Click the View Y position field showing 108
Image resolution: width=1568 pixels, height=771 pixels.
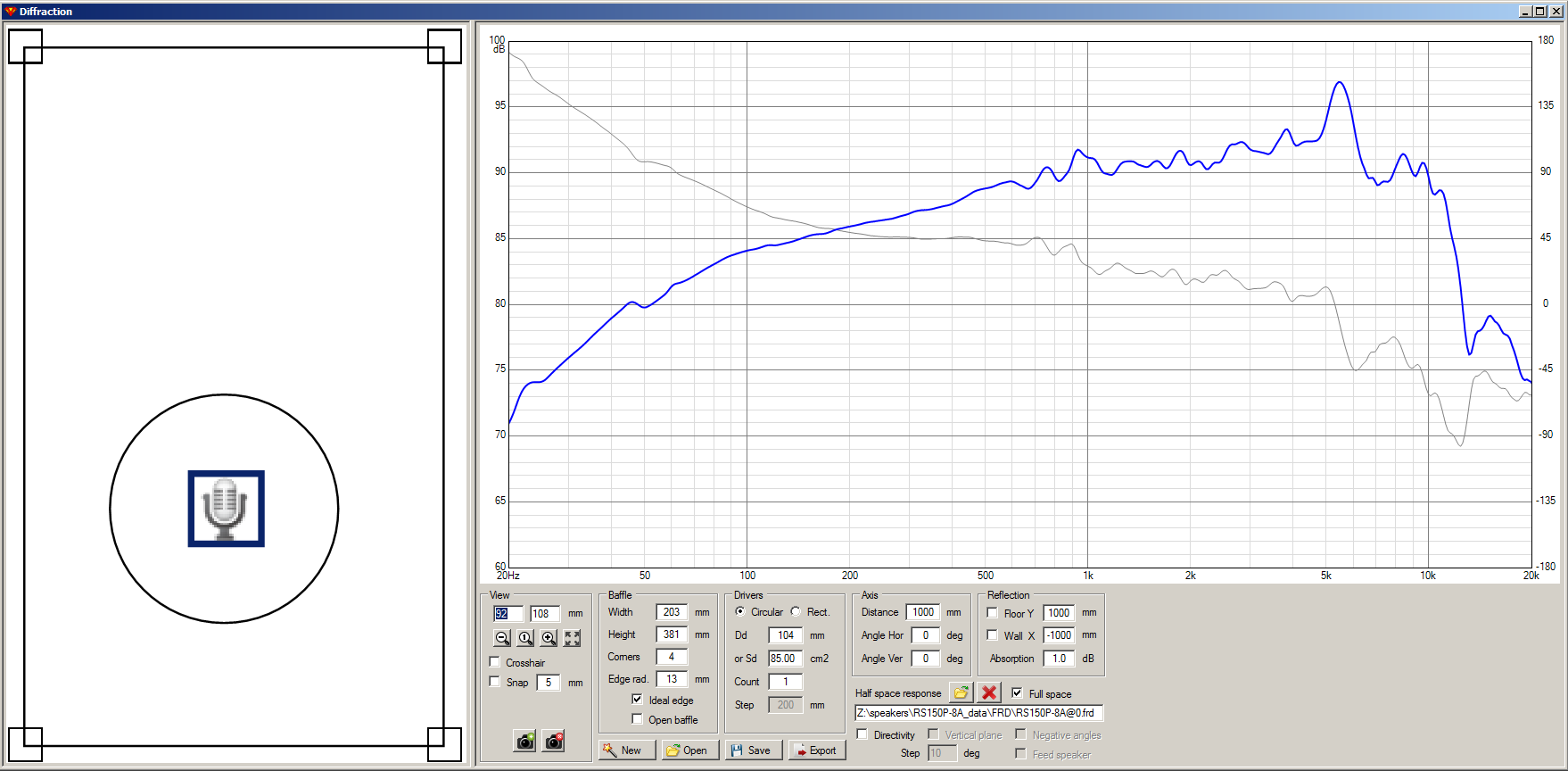coord(545,613)
